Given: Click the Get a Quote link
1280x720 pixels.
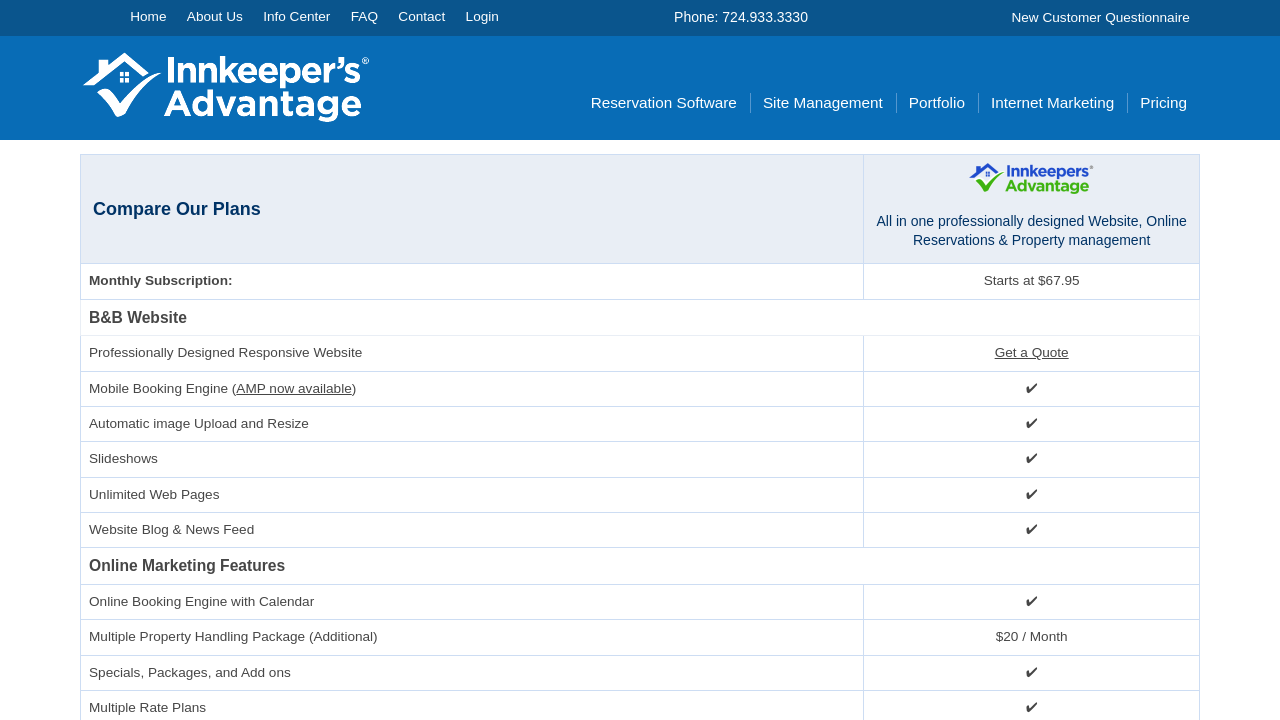Looking at the screenshot, I should click(1031, 353).
